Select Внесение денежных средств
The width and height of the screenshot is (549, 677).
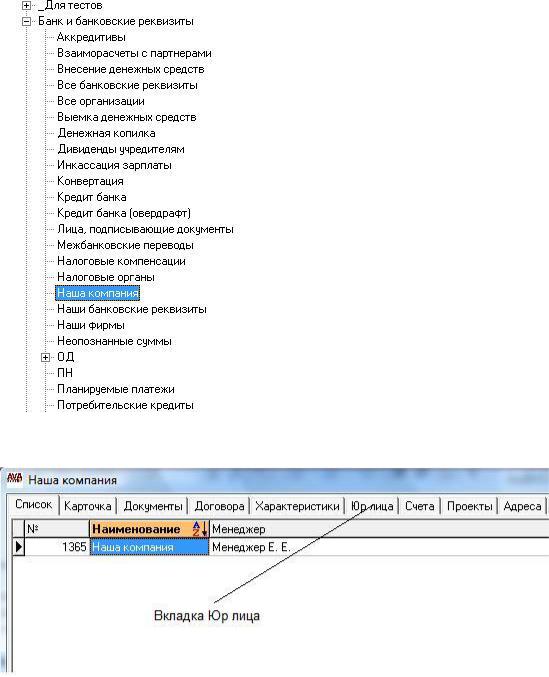point(130,70)
